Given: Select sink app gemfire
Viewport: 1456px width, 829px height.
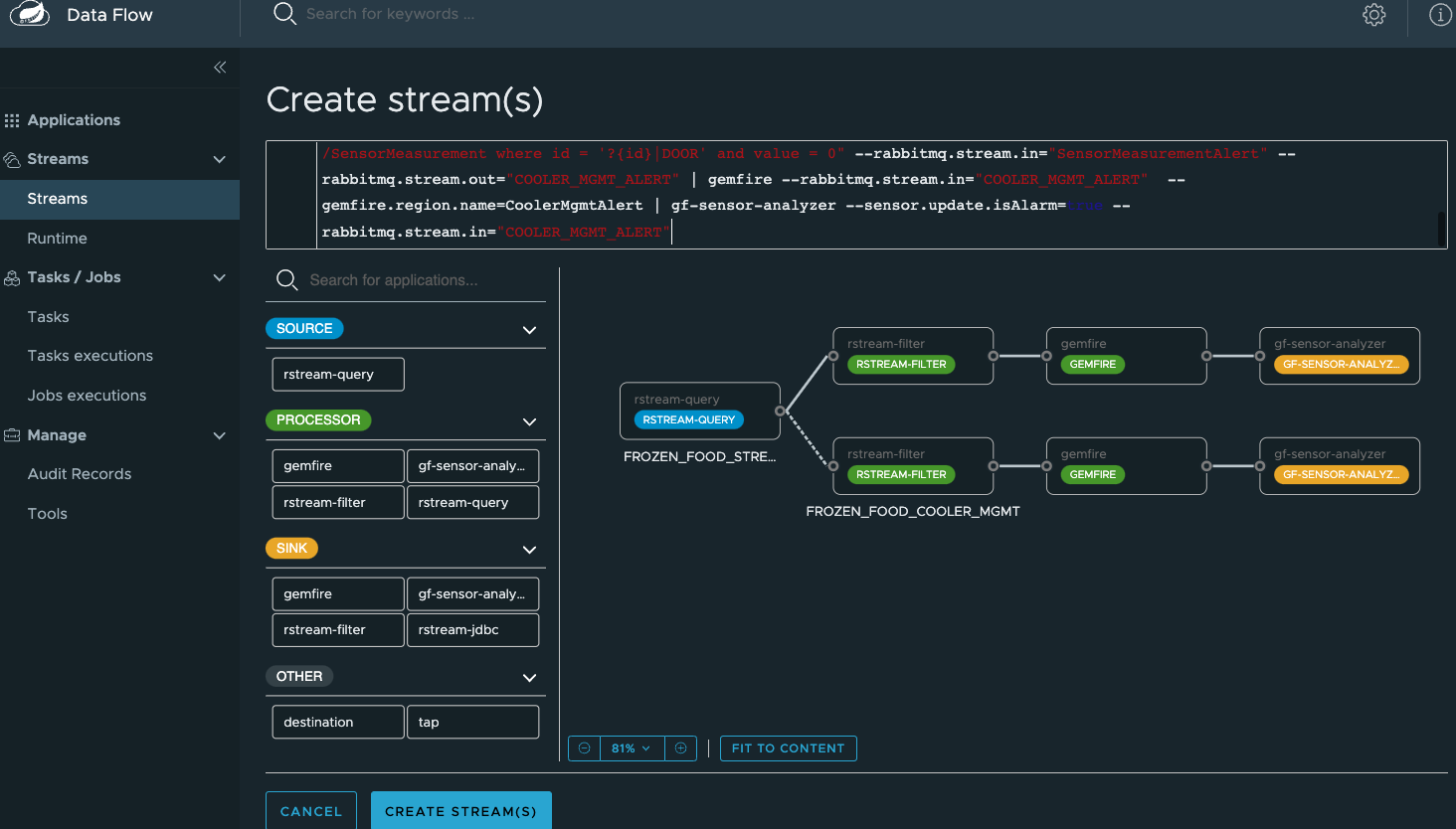Looking at the screenshot, I should pos(338,594).
